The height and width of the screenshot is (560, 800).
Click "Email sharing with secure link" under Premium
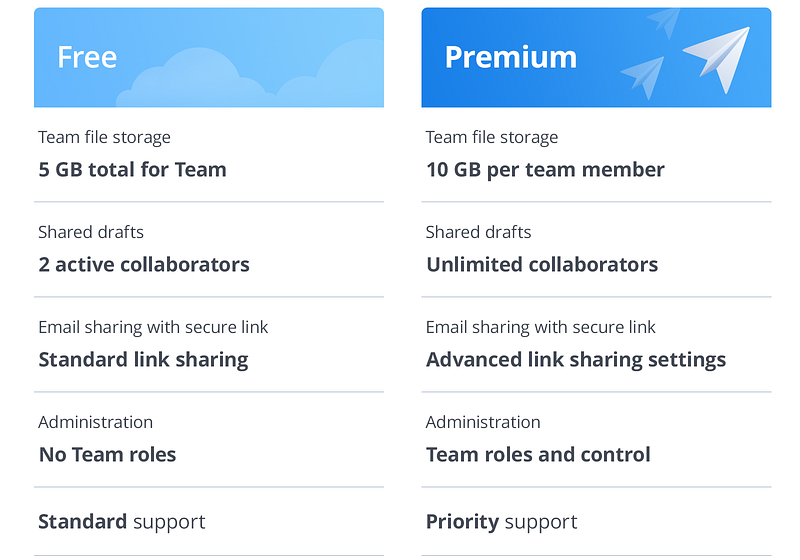pyautogui.click(x=541, y=327)
